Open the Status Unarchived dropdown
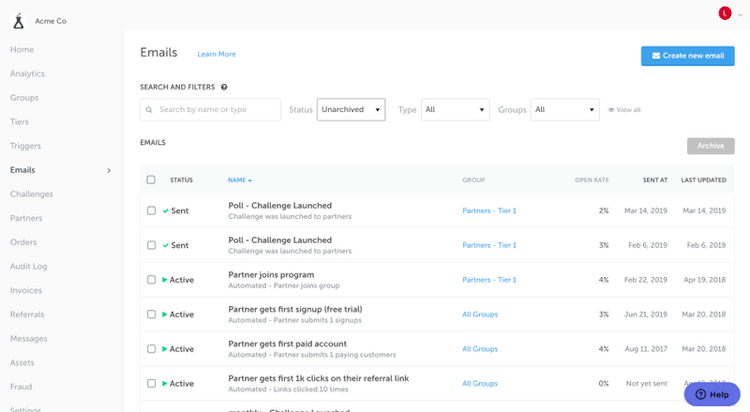Viewport: 750px width, 412px height. pyautogui.click(x=351, y=110)
